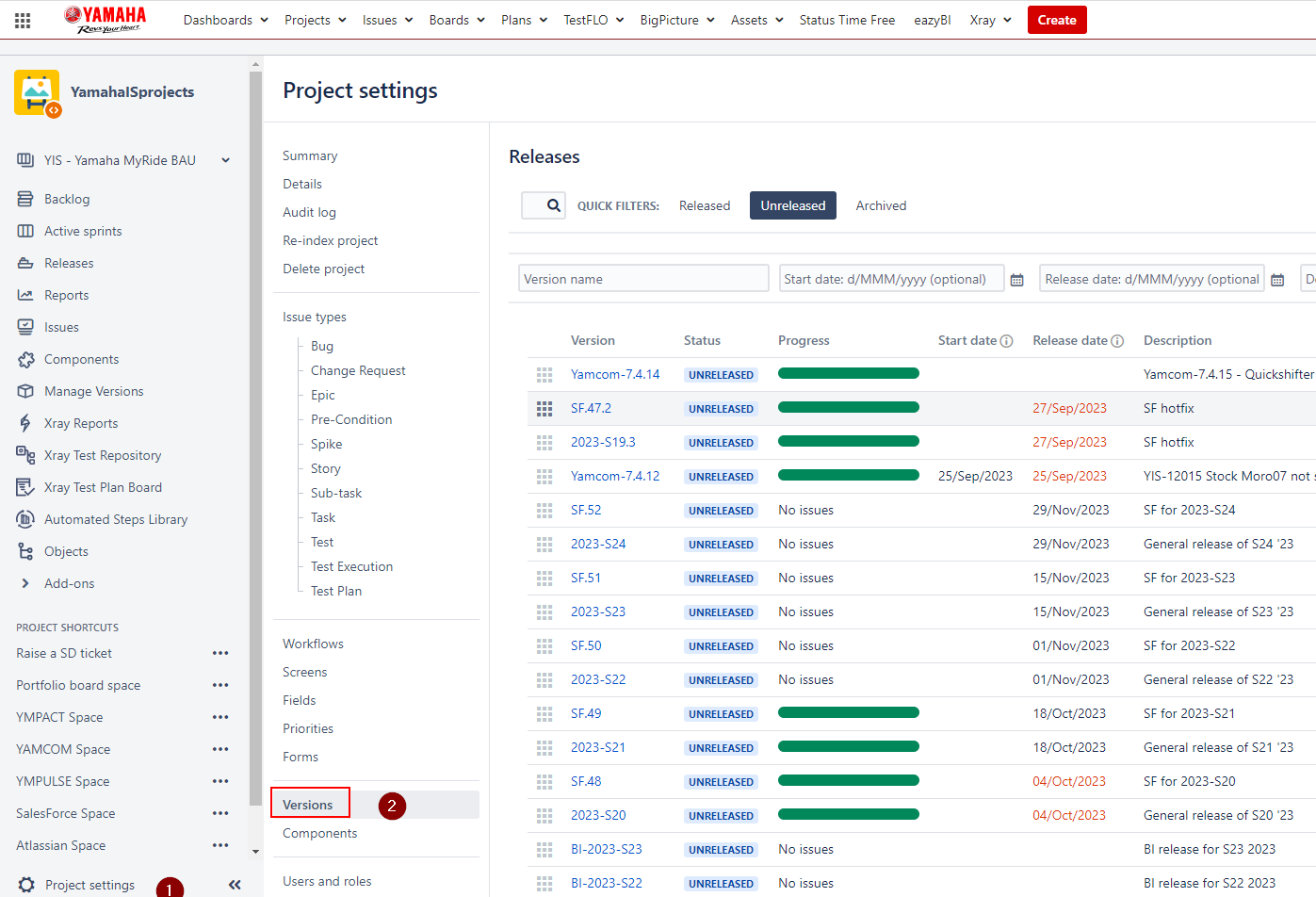Viewport: 1316px width, 897px height.
Task: Grab the drag handle for SF.52 row
Action: click(x=544, y=511)
